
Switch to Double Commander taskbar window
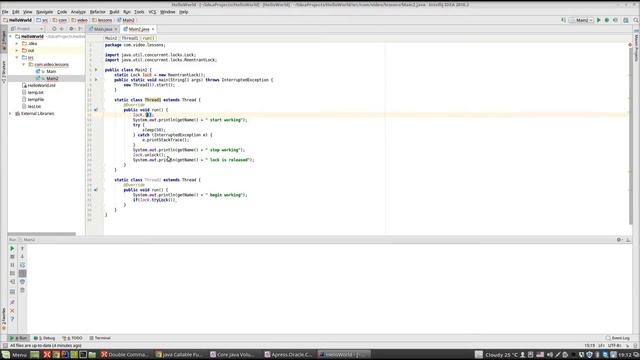pos(125,355)
